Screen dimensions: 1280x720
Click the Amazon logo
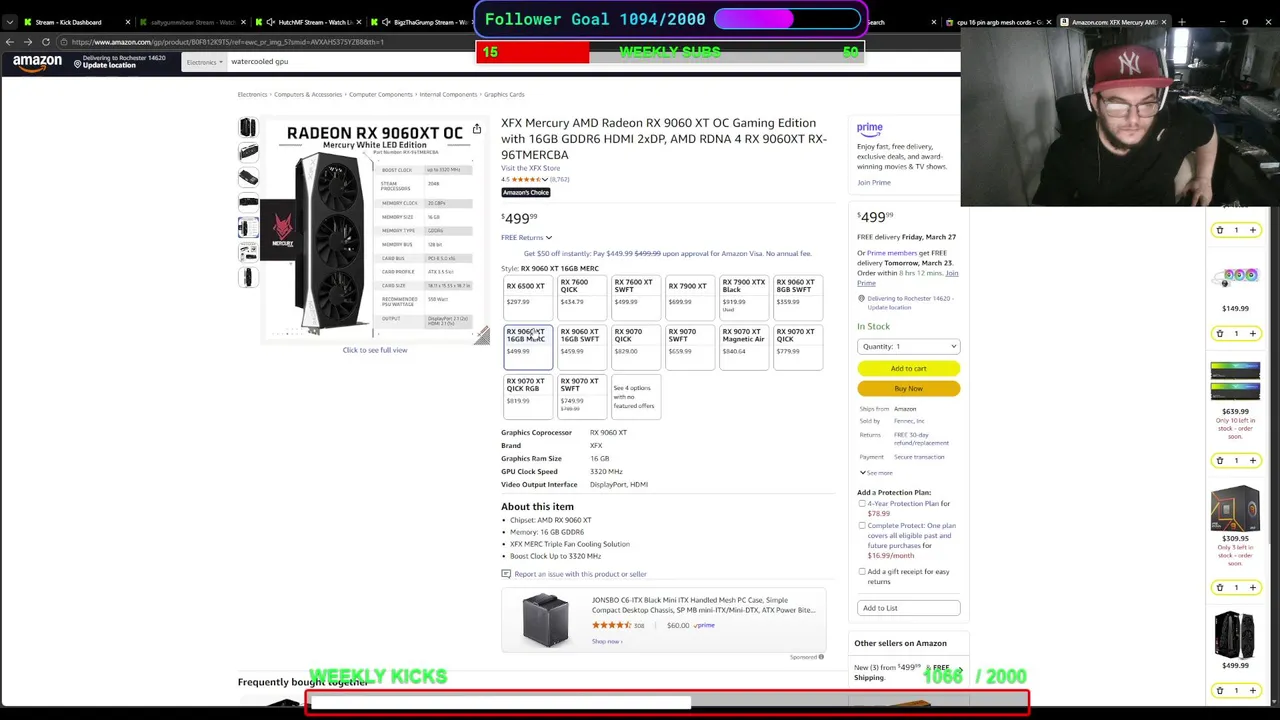click(37, 63)
